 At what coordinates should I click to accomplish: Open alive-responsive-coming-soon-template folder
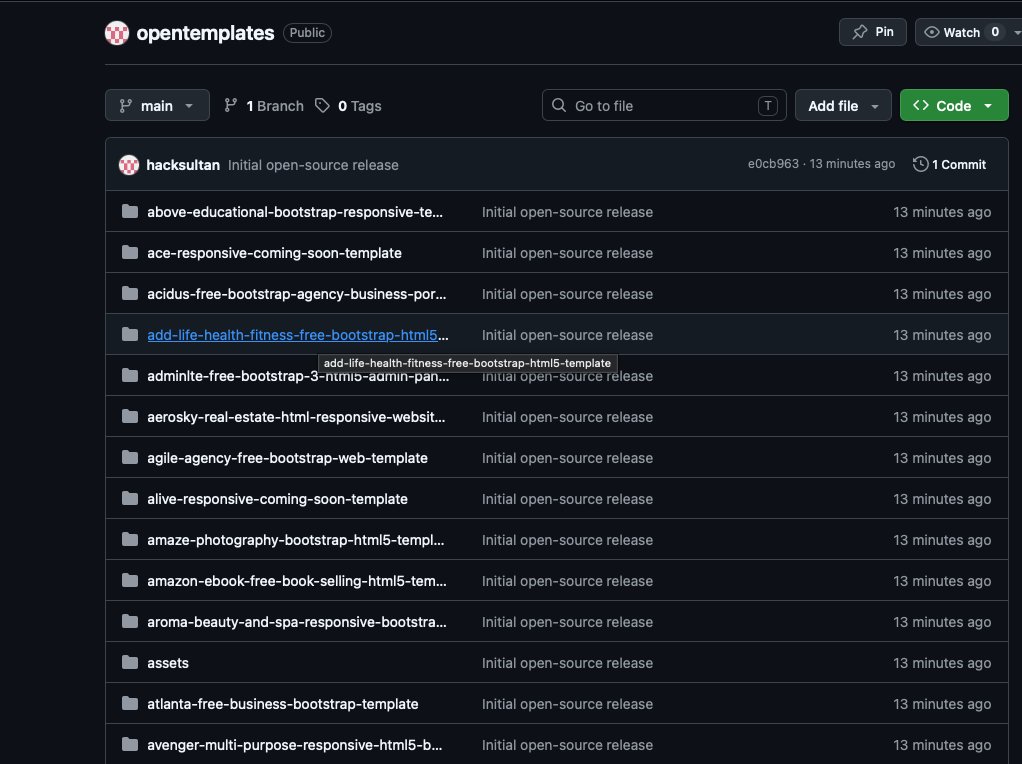pyautogui.click(x=278, y=499)
